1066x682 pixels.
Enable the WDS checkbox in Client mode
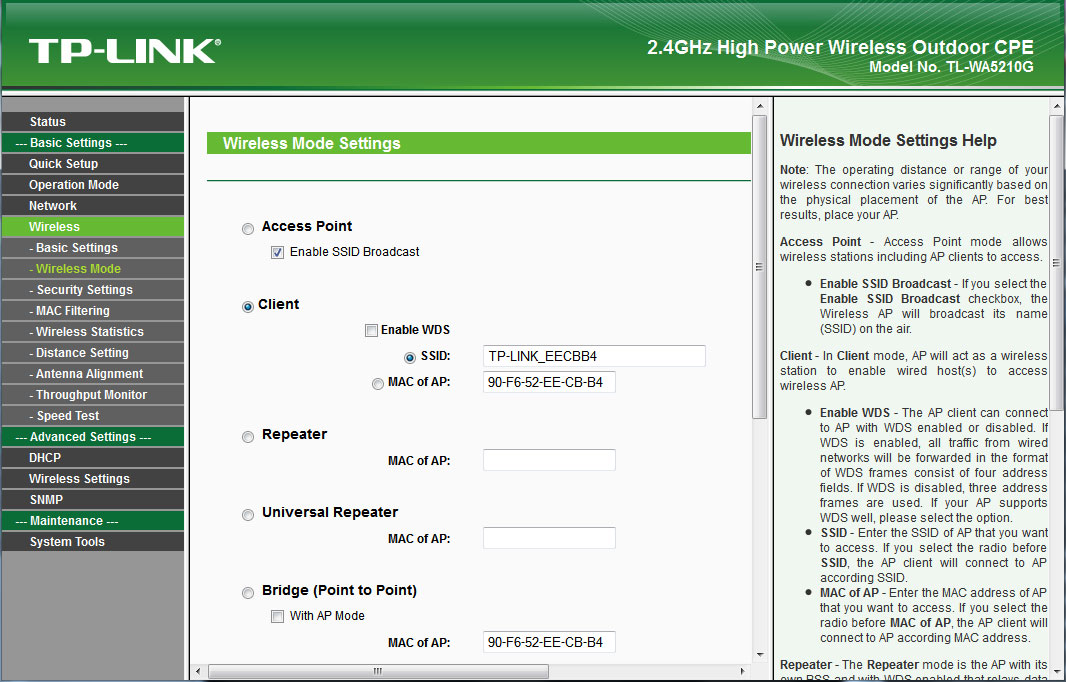(x=371, y=330)
